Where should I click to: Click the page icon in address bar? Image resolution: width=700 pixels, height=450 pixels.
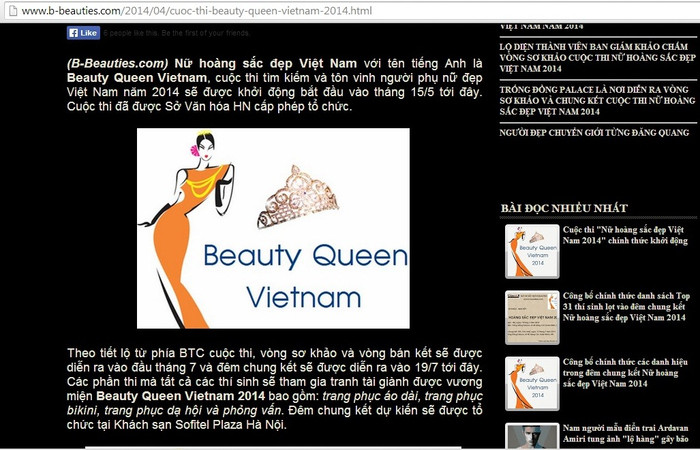coord(13,11)
